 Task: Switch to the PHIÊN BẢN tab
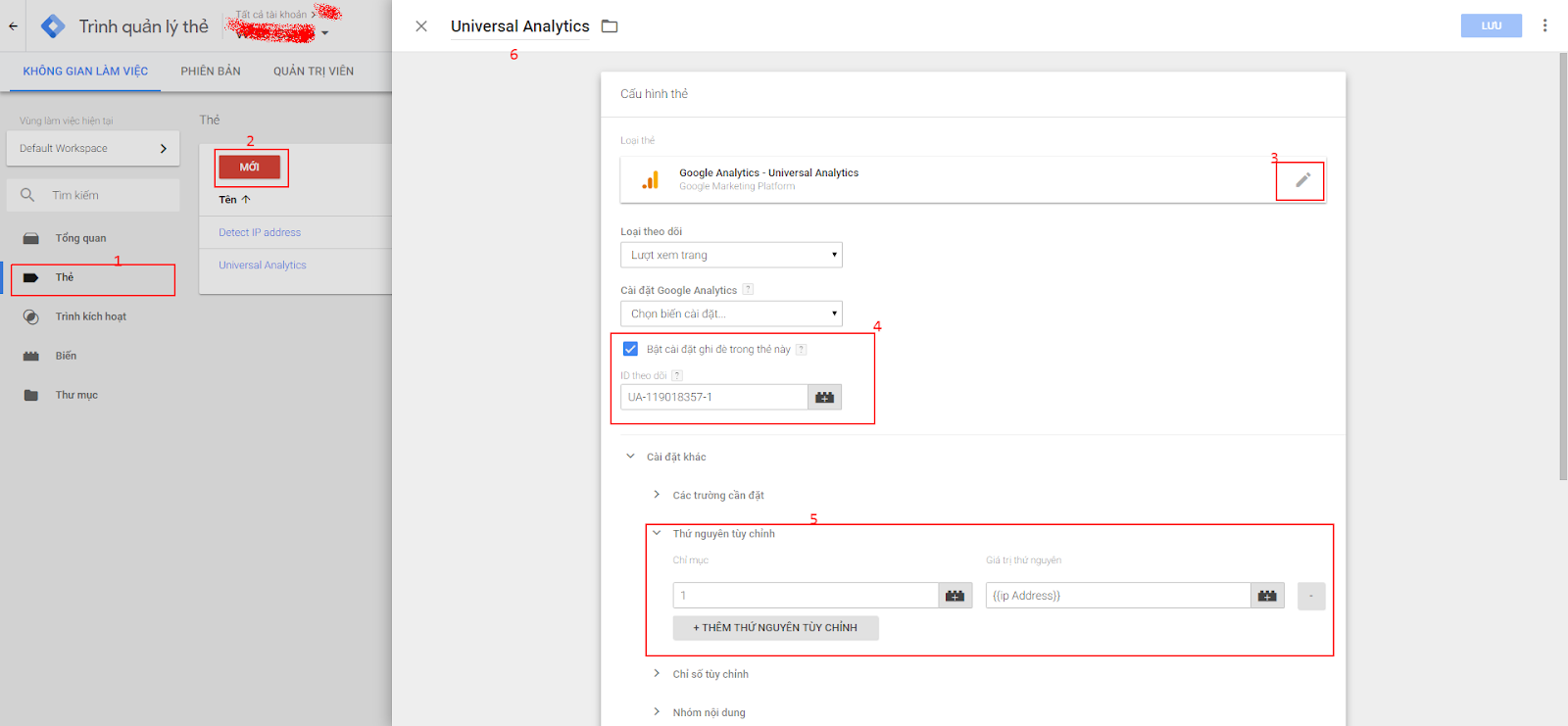pos(211,72)
